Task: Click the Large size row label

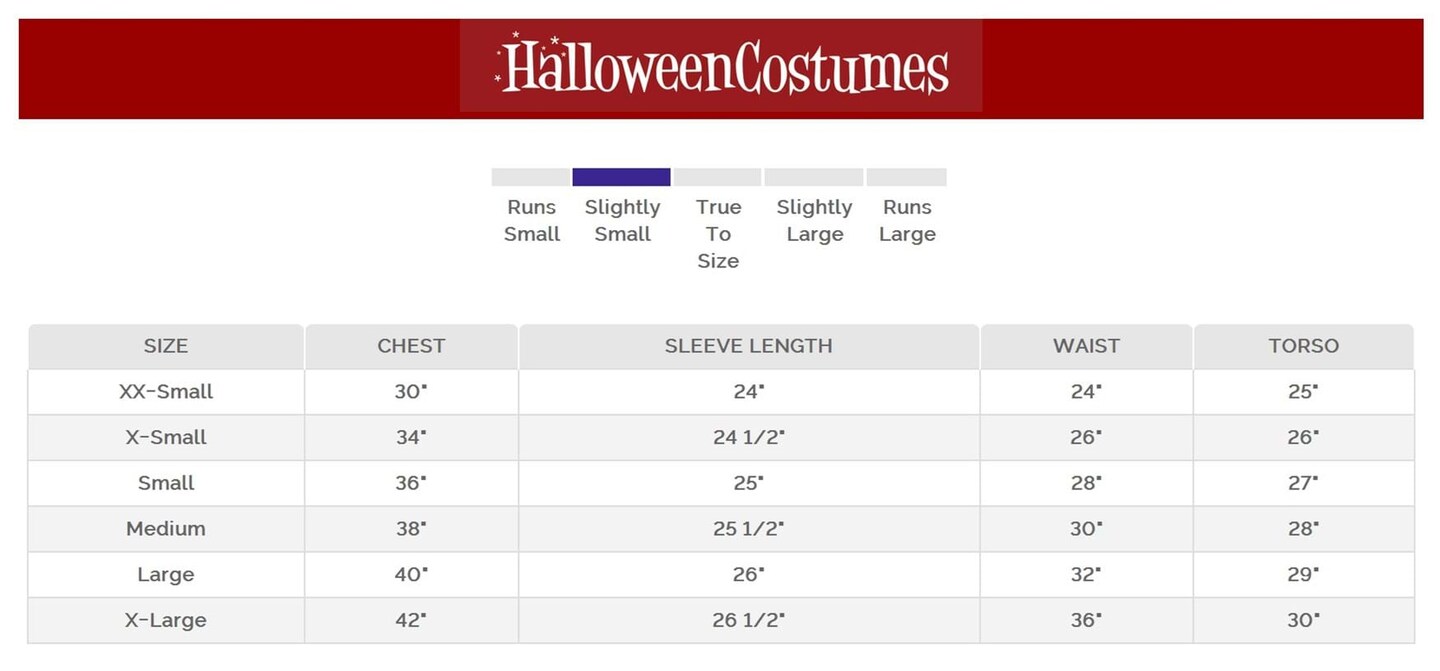Action: click(166, 575)
